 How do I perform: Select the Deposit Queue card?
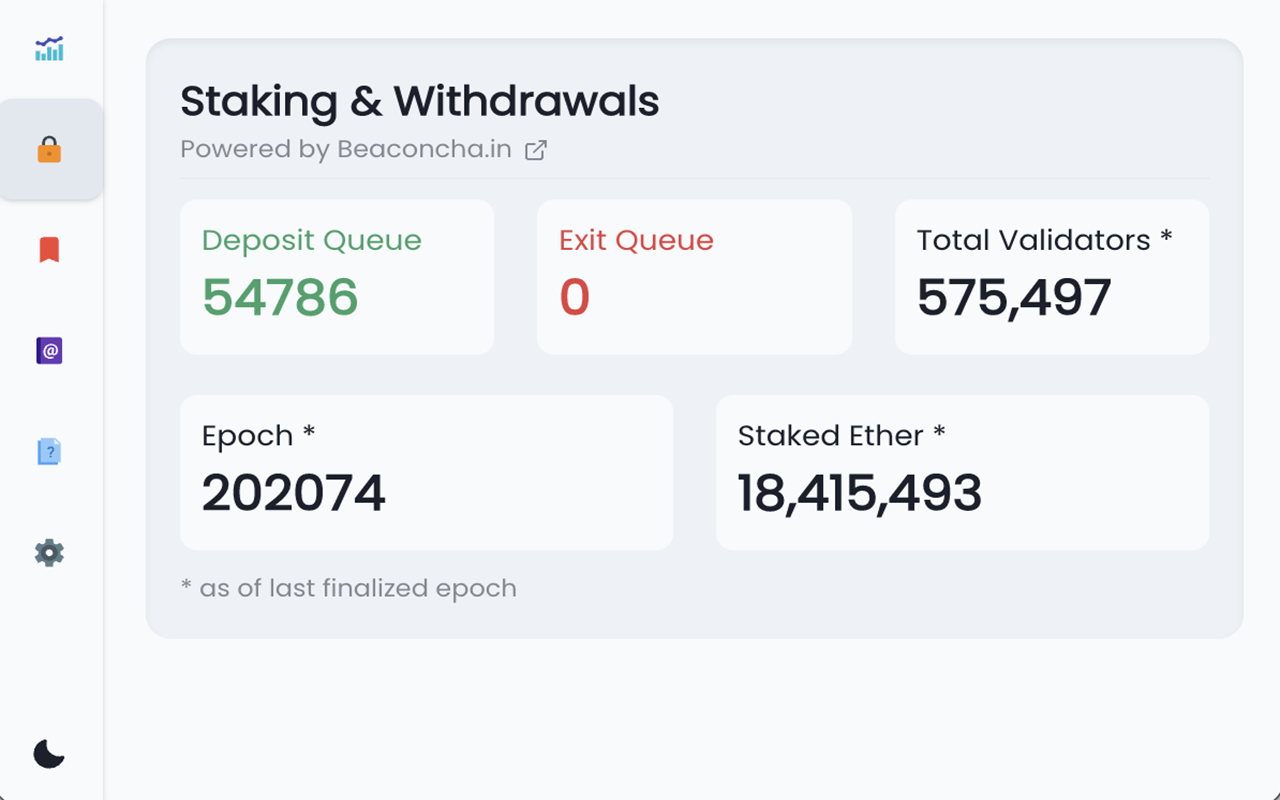click(x=337, y=276)
